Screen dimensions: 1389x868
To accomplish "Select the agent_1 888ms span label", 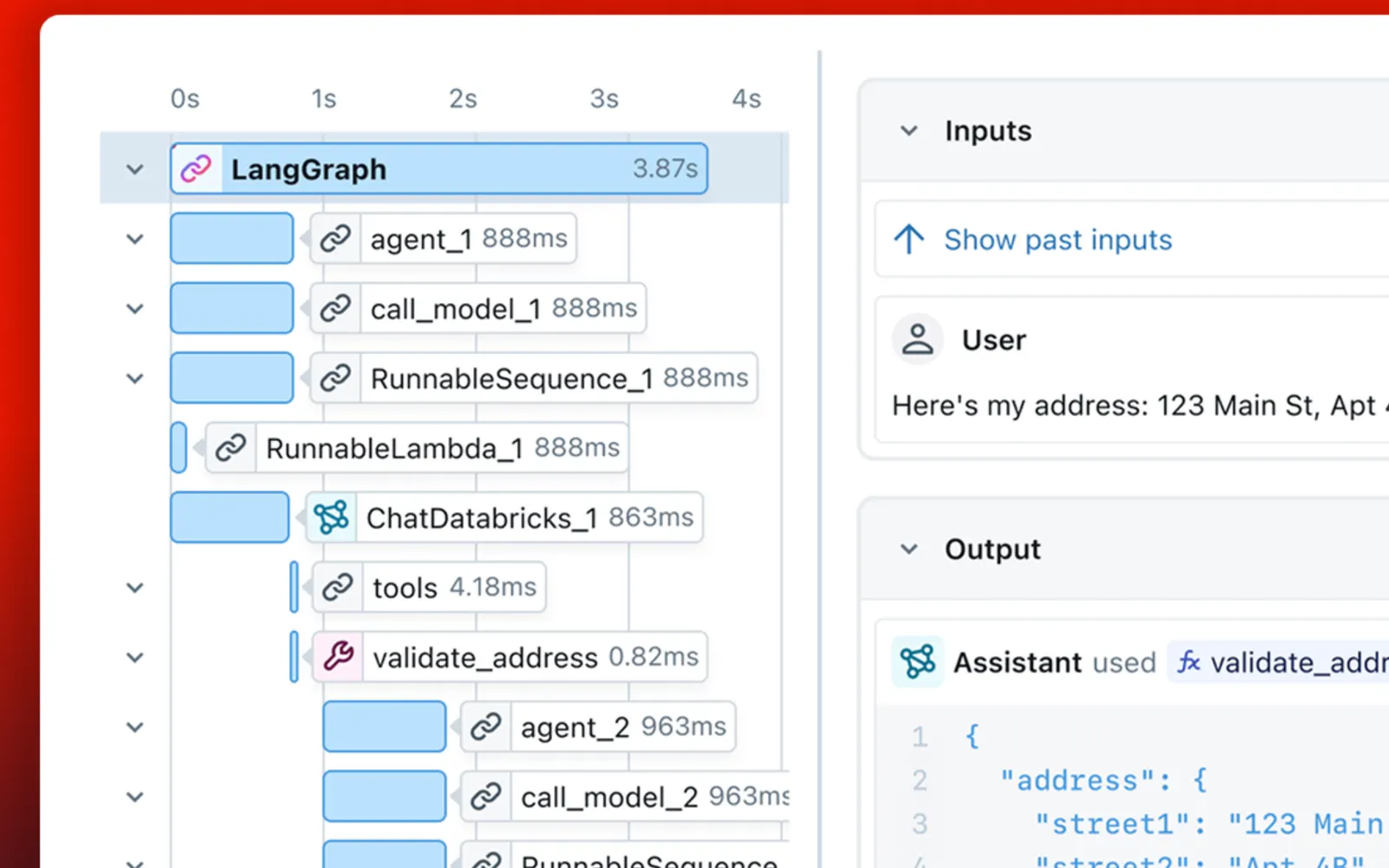I will [444, 239].
